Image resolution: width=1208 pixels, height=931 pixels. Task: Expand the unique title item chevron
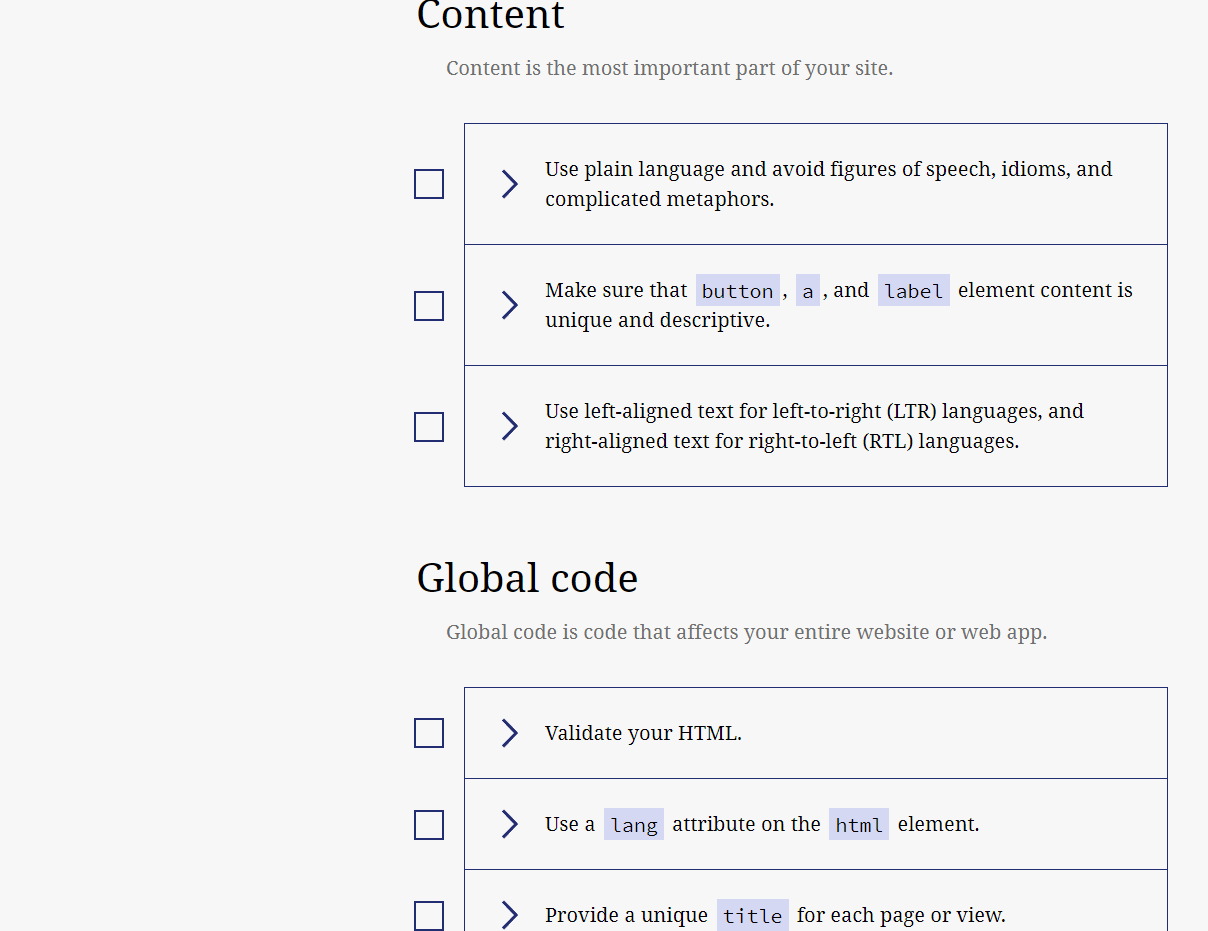tap(509, 915)
